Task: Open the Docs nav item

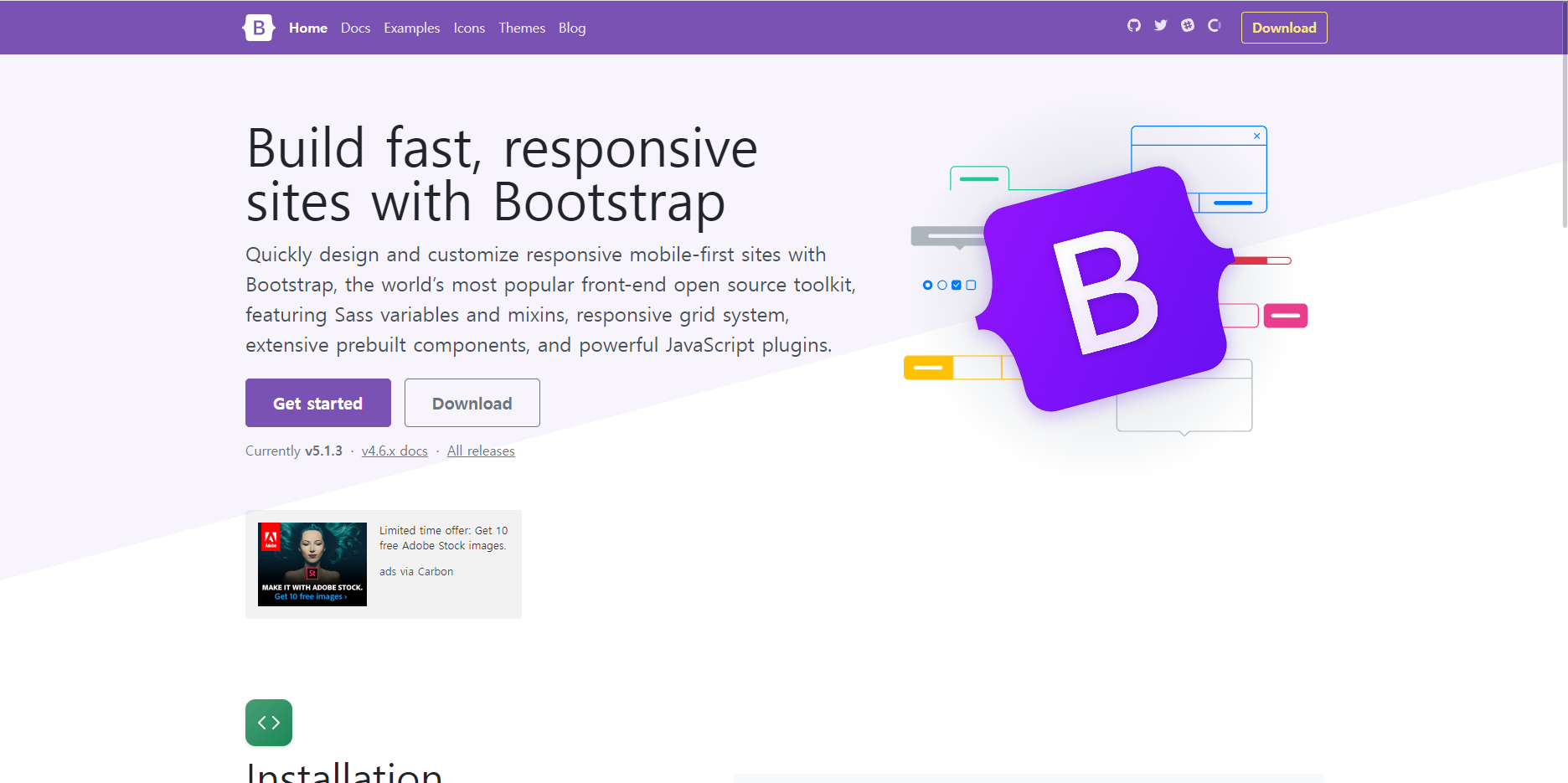Action: (x=355, y=28)
